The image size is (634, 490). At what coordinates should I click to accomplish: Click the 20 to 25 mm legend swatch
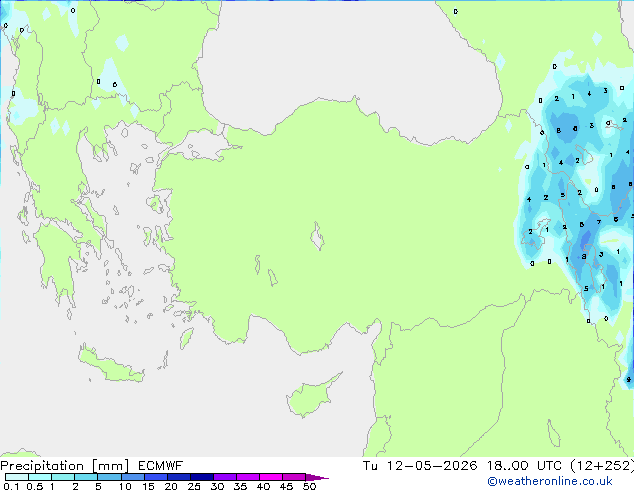pyautogui.click(x=178, y=477)
